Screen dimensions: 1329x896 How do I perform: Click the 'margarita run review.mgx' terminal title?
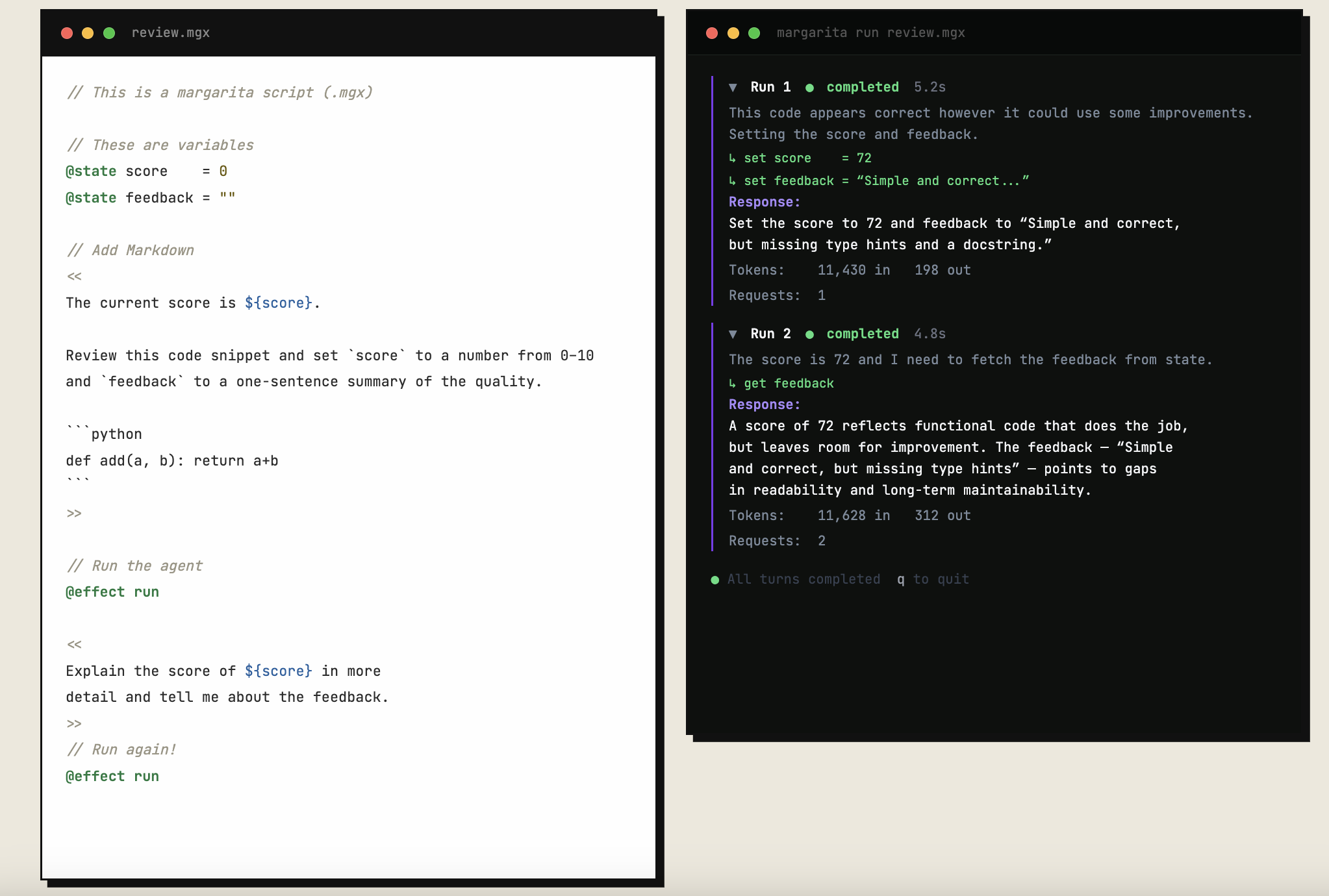coord(871,33)
